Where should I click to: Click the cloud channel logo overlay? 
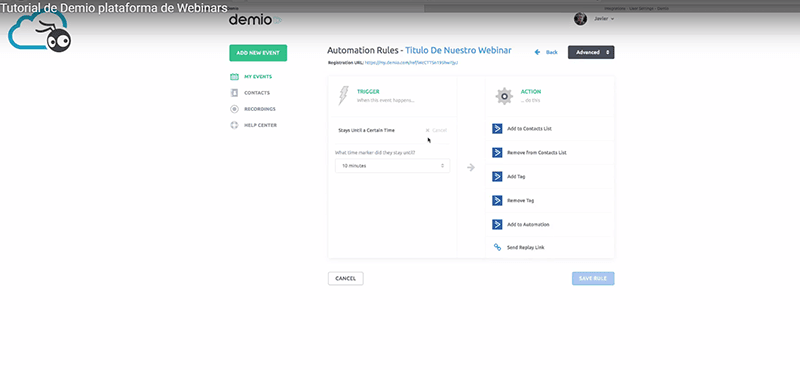pyautogui.click(x=40, y=32)
